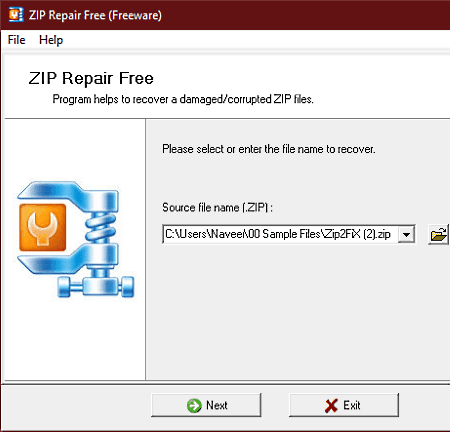
Task: Click the window title bar text
Action: [x=95, y=15]
